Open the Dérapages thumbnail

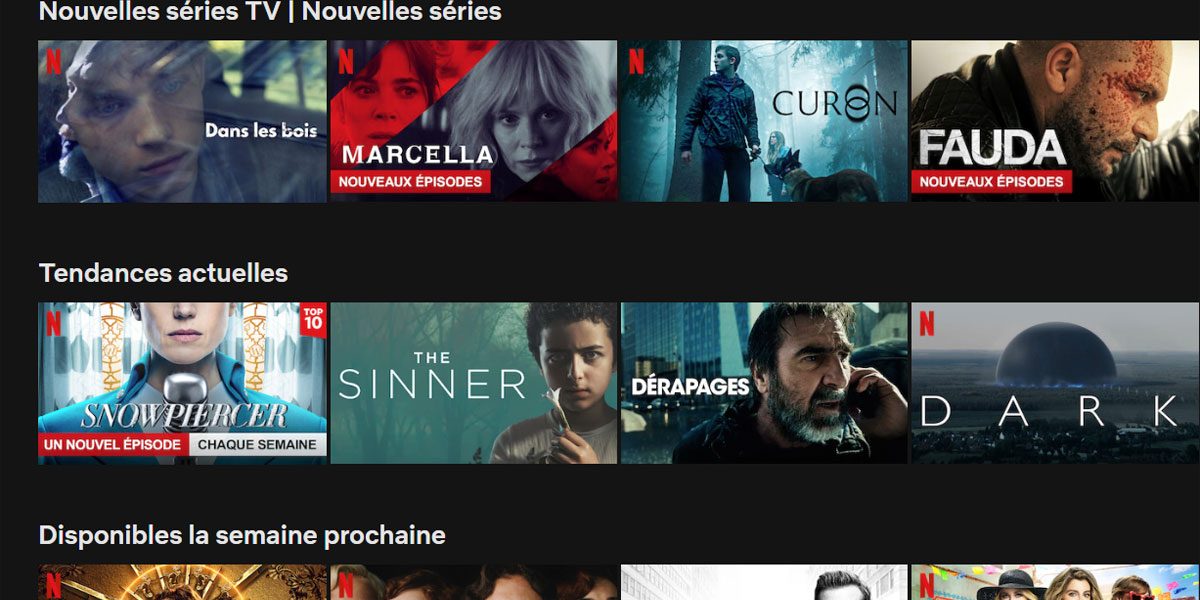764,383
